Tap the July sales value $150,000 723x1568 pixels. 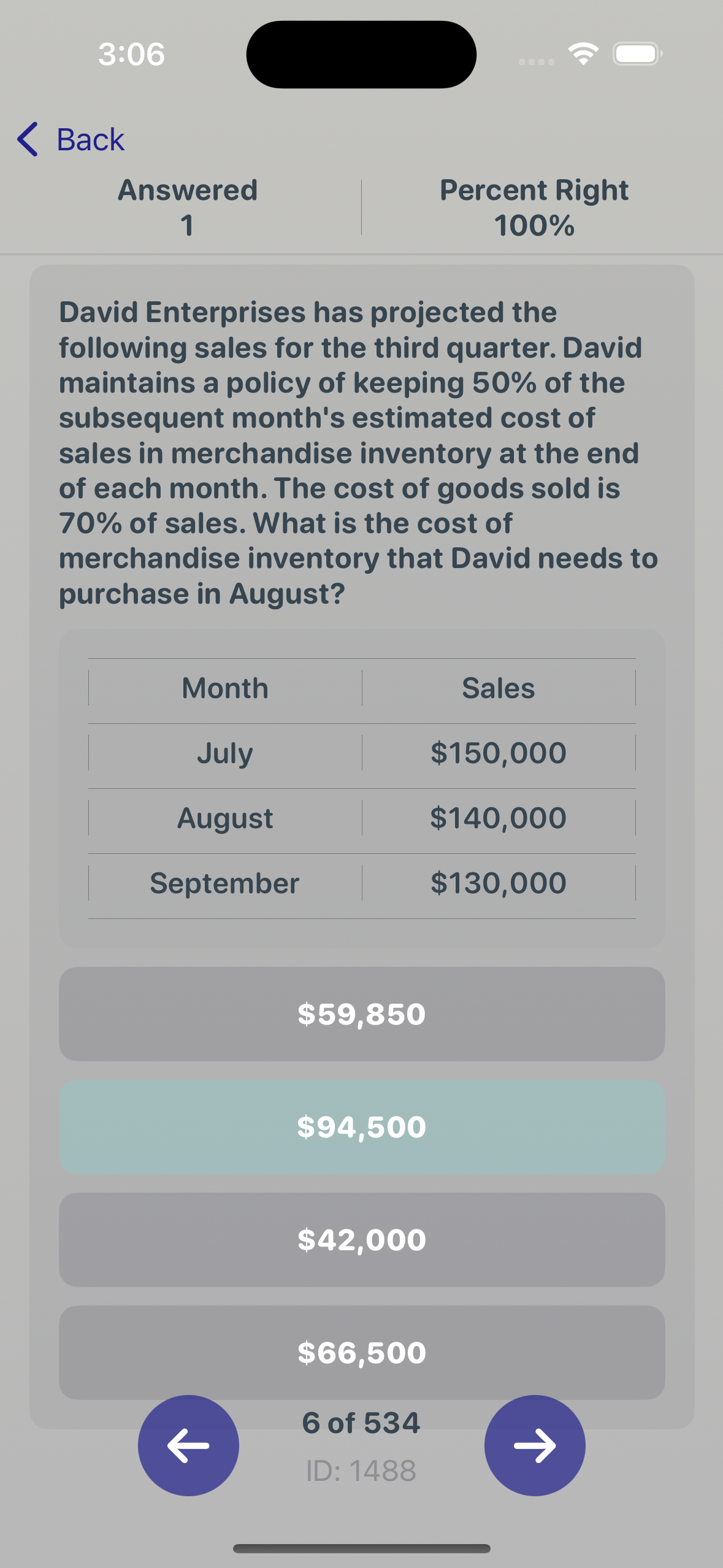tap(499, 753)
